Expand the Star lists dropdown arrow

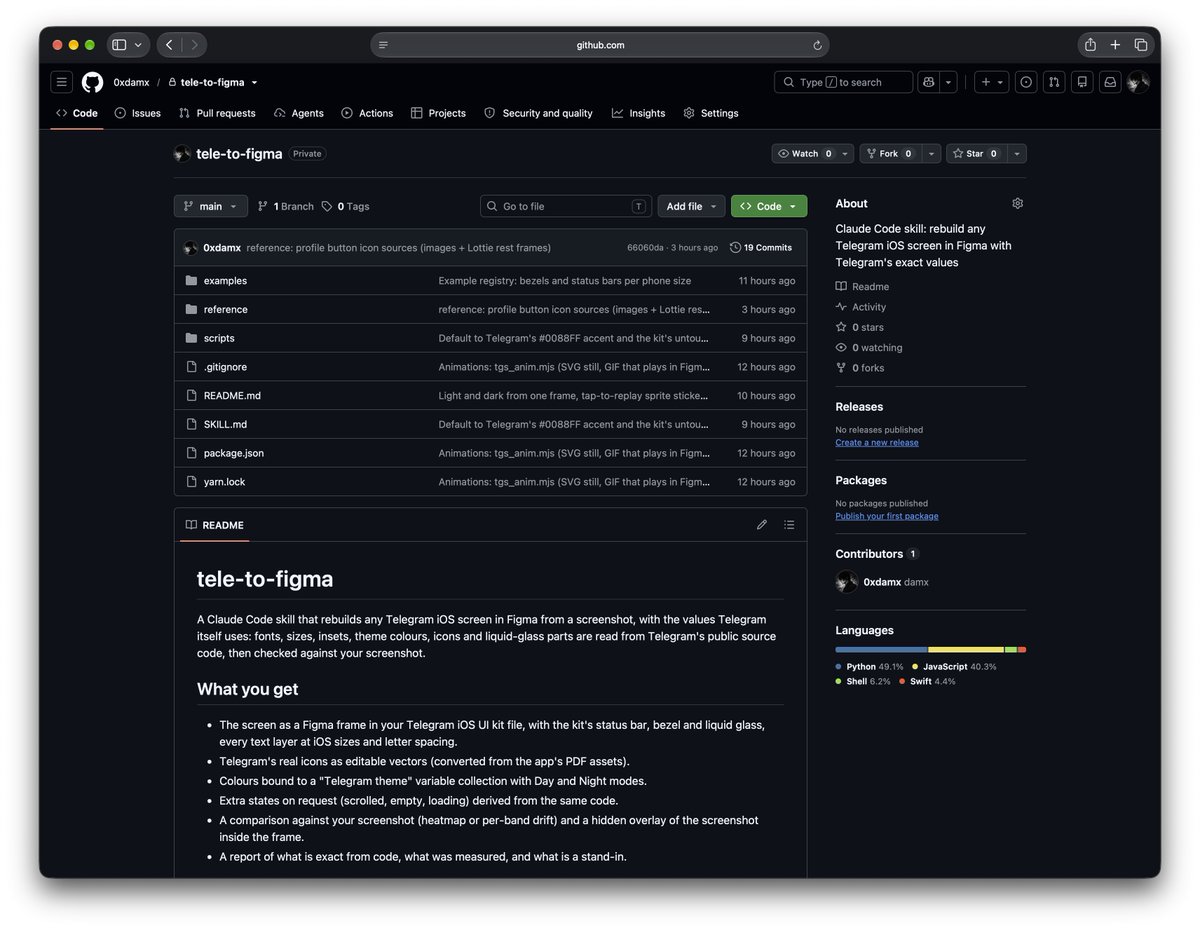[1017, 153]
